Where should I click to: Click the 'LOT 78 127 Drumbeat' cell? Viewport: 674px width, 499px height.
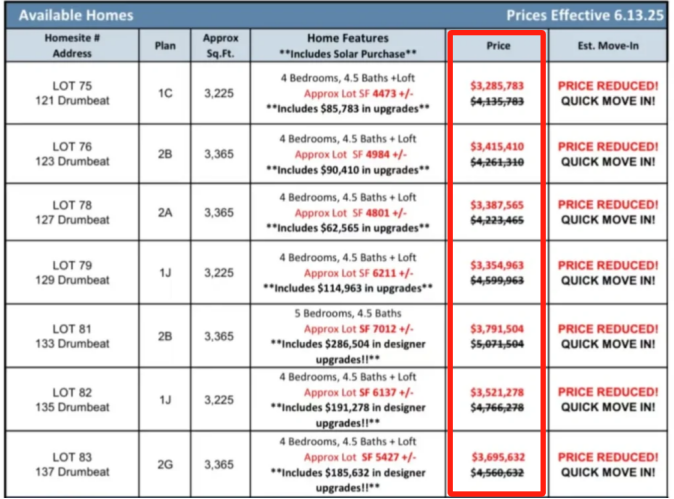(x=72, y=212)
